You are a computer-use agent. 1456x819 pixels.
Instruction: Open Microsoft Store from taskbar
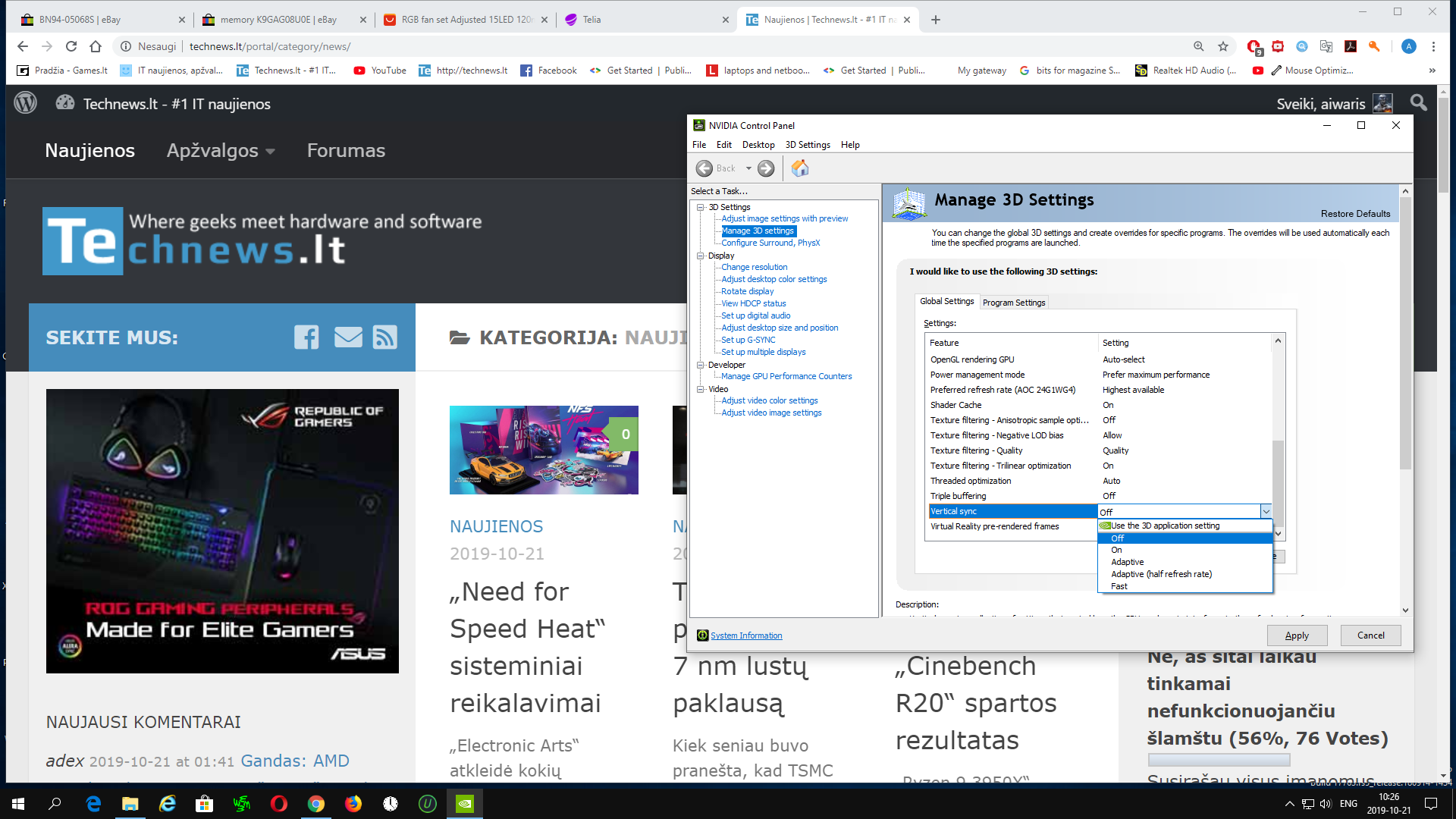tap(205, 803)
